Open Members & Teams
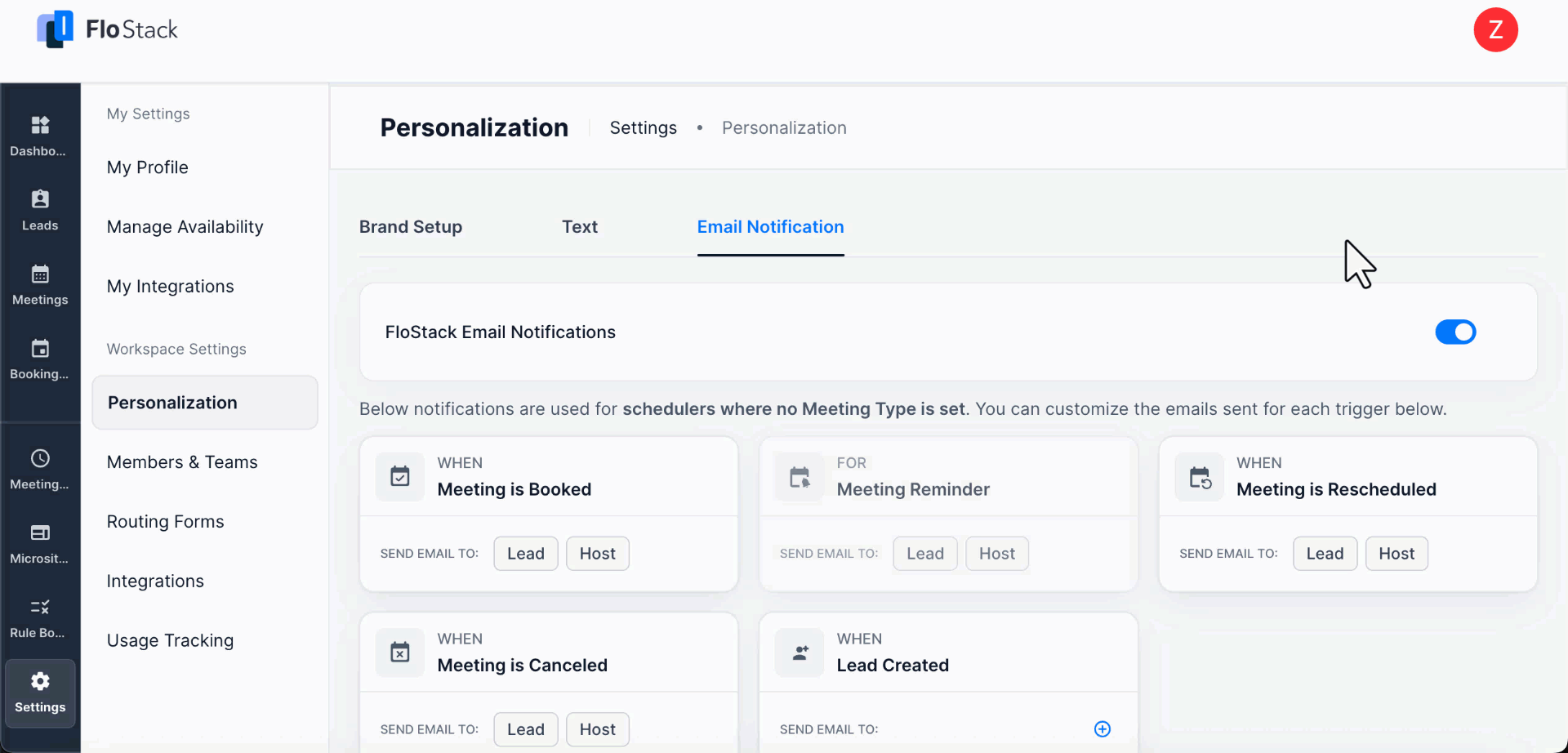Screen dimensions: 1568x753 point(182,462)
